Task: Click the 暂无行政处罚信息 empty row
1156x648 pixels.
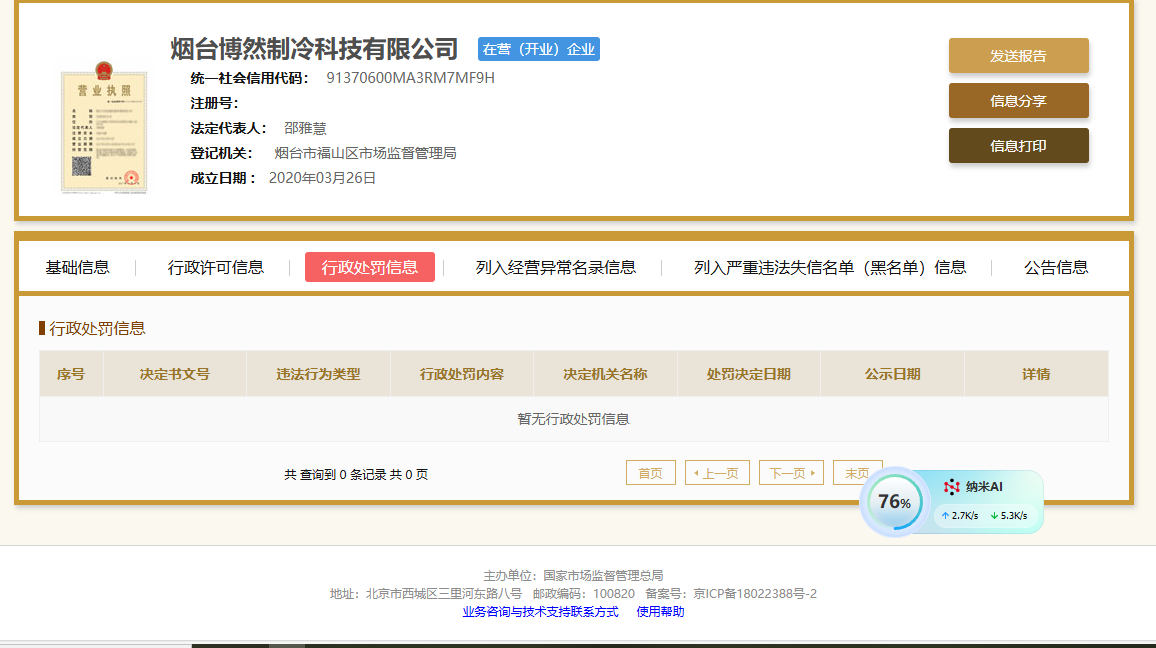Action: click(x=574, y=419)
